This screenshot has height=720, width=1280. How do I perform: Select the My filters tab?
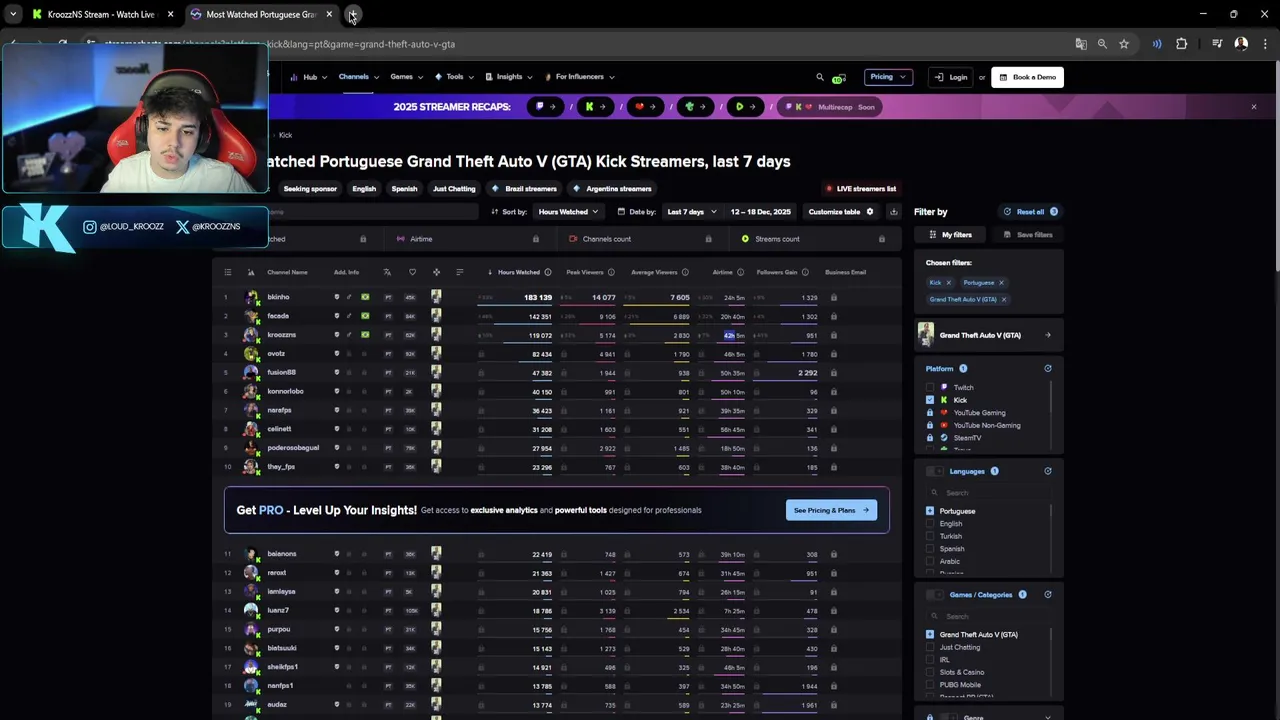[x=950, y=235]
